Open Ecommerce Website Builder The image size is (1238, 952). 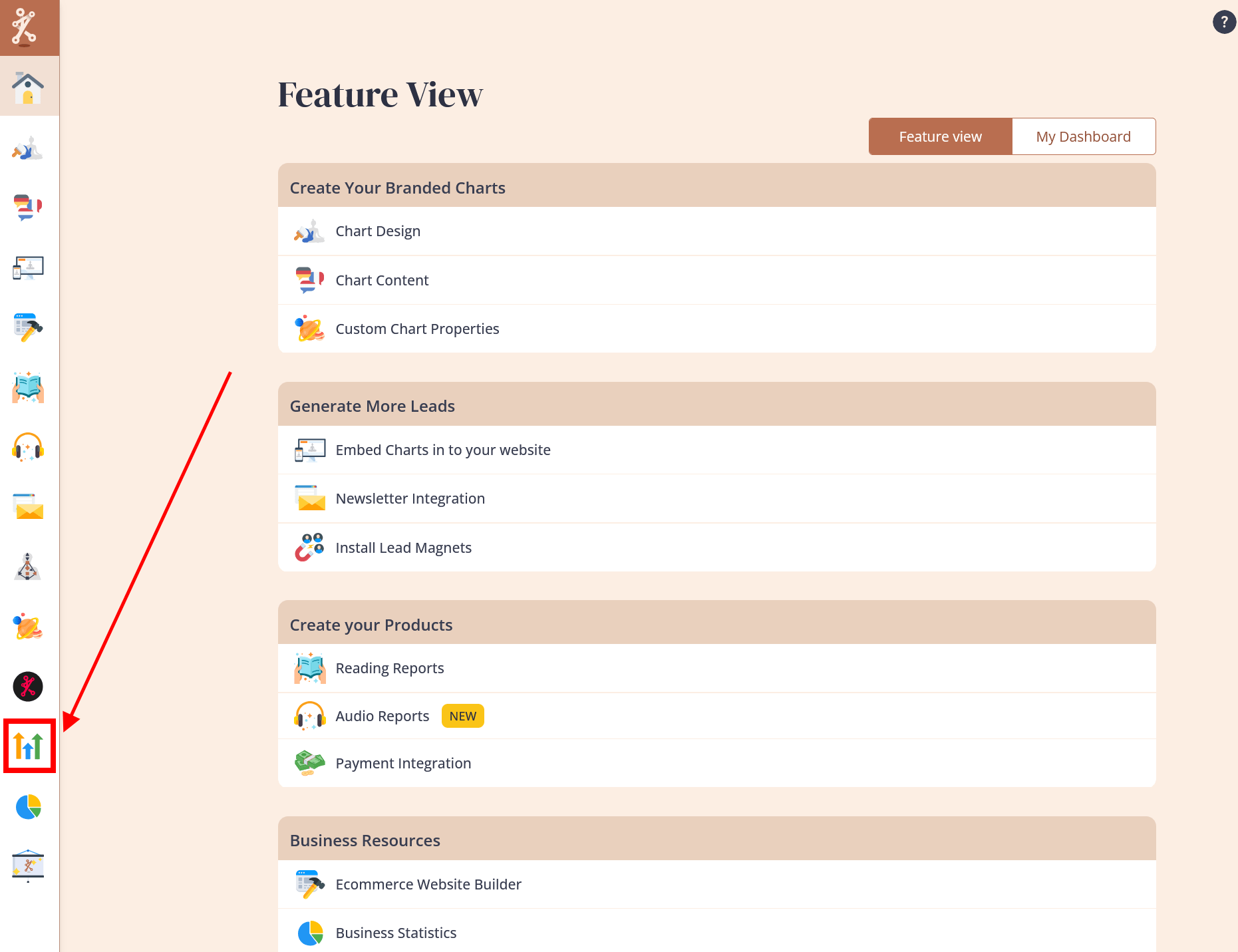pyautogui.click(x=428, y=885)
